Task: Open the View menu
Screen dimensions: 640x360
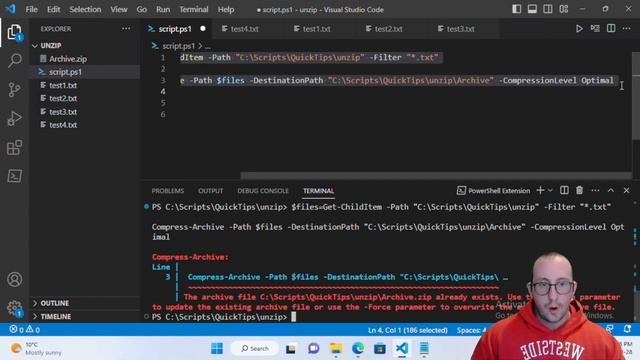Action: 118,9
